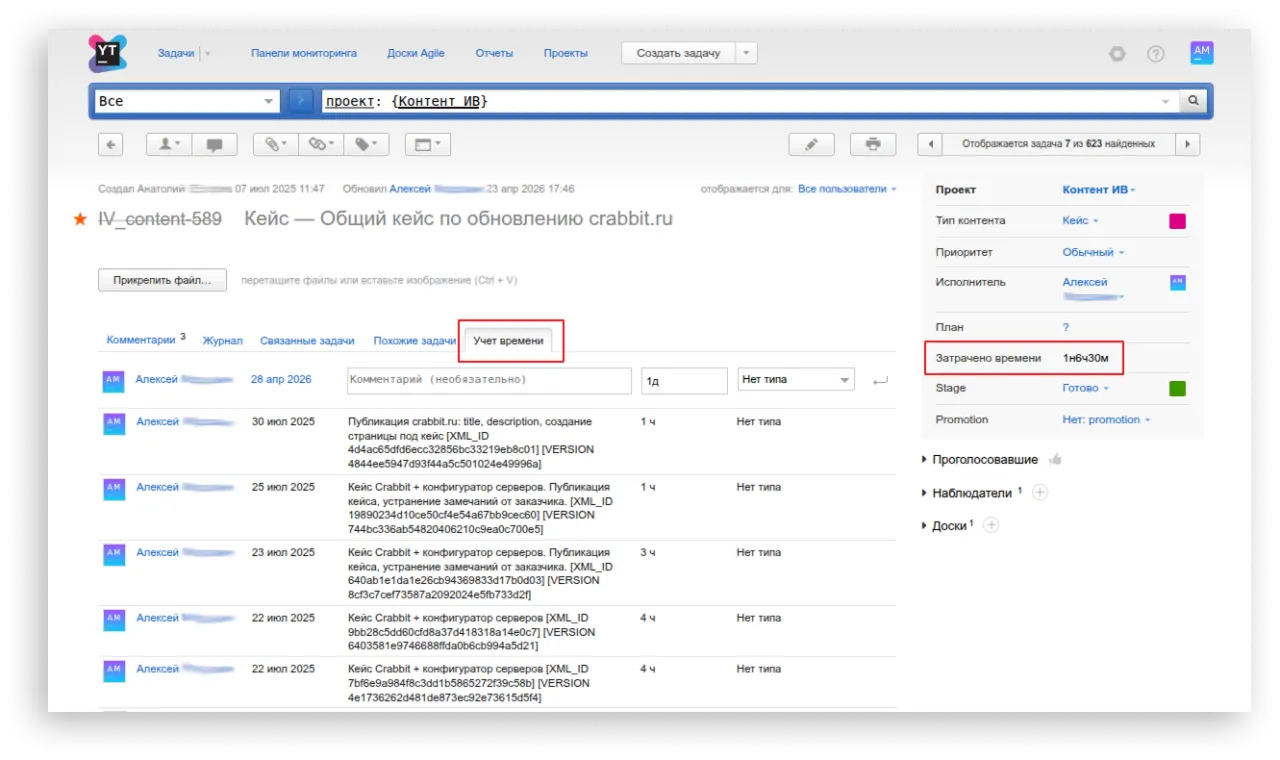Expand the Доски section
The image size is (1280, 760).
[923, 525]
